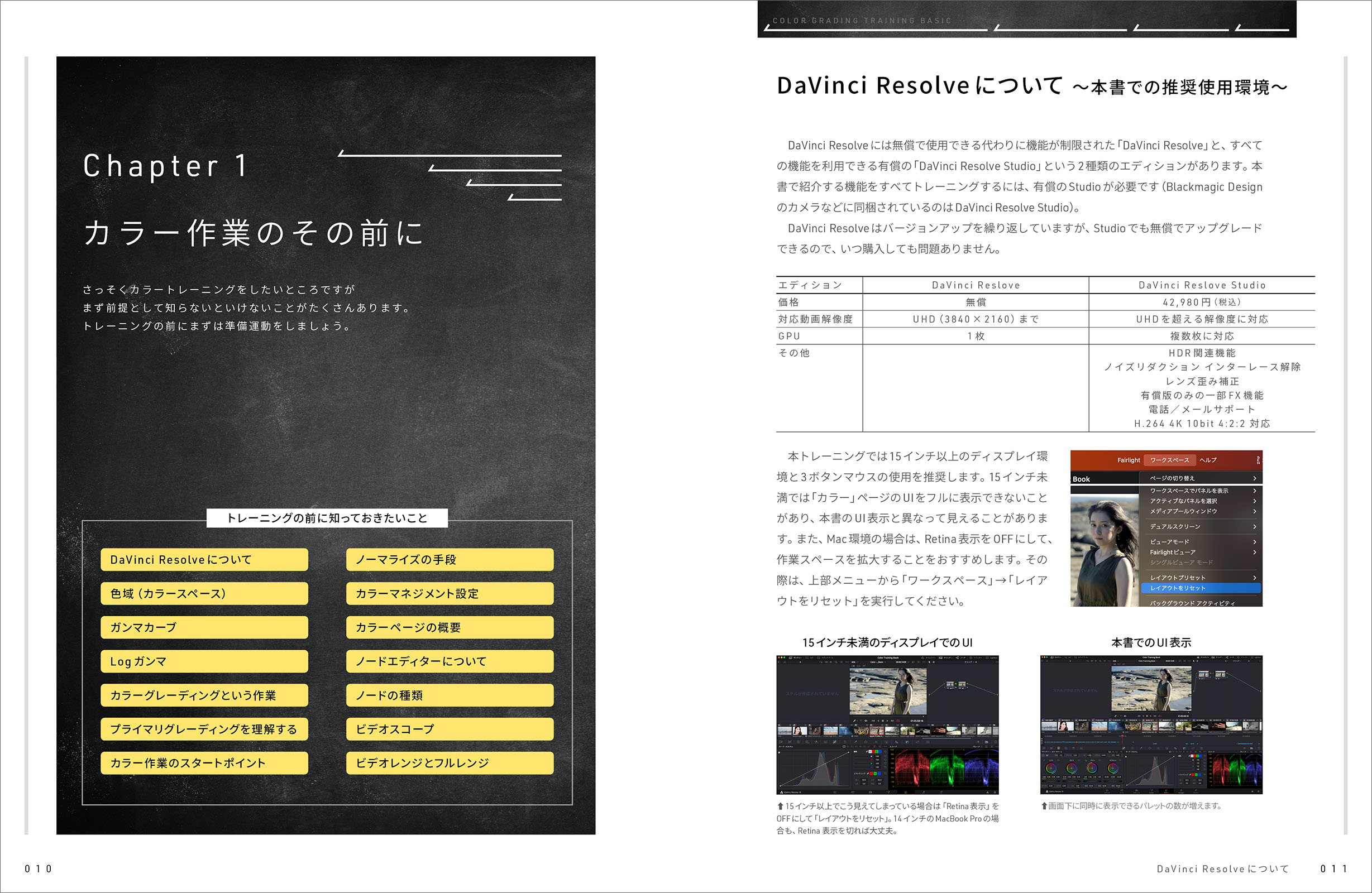Click the 'カラー作業のその前に' chapter title
The image size is (1372, 893).
pos(253,233)
